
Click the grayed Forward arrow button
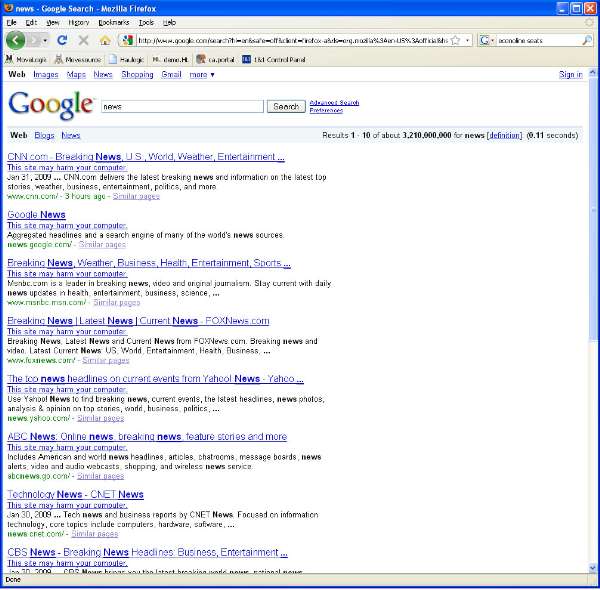pyautogui.click(x=34, y=40)
